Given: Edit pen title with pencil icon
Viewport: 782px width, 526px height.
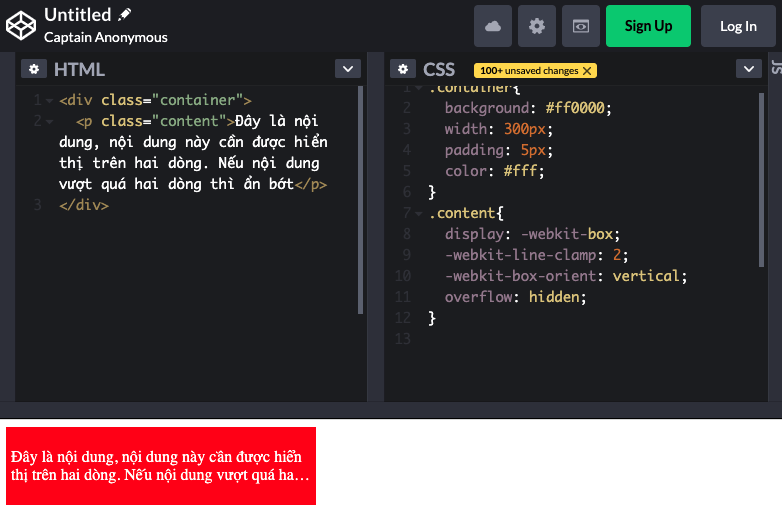Looking at the screenshot, I should (125, 15).
